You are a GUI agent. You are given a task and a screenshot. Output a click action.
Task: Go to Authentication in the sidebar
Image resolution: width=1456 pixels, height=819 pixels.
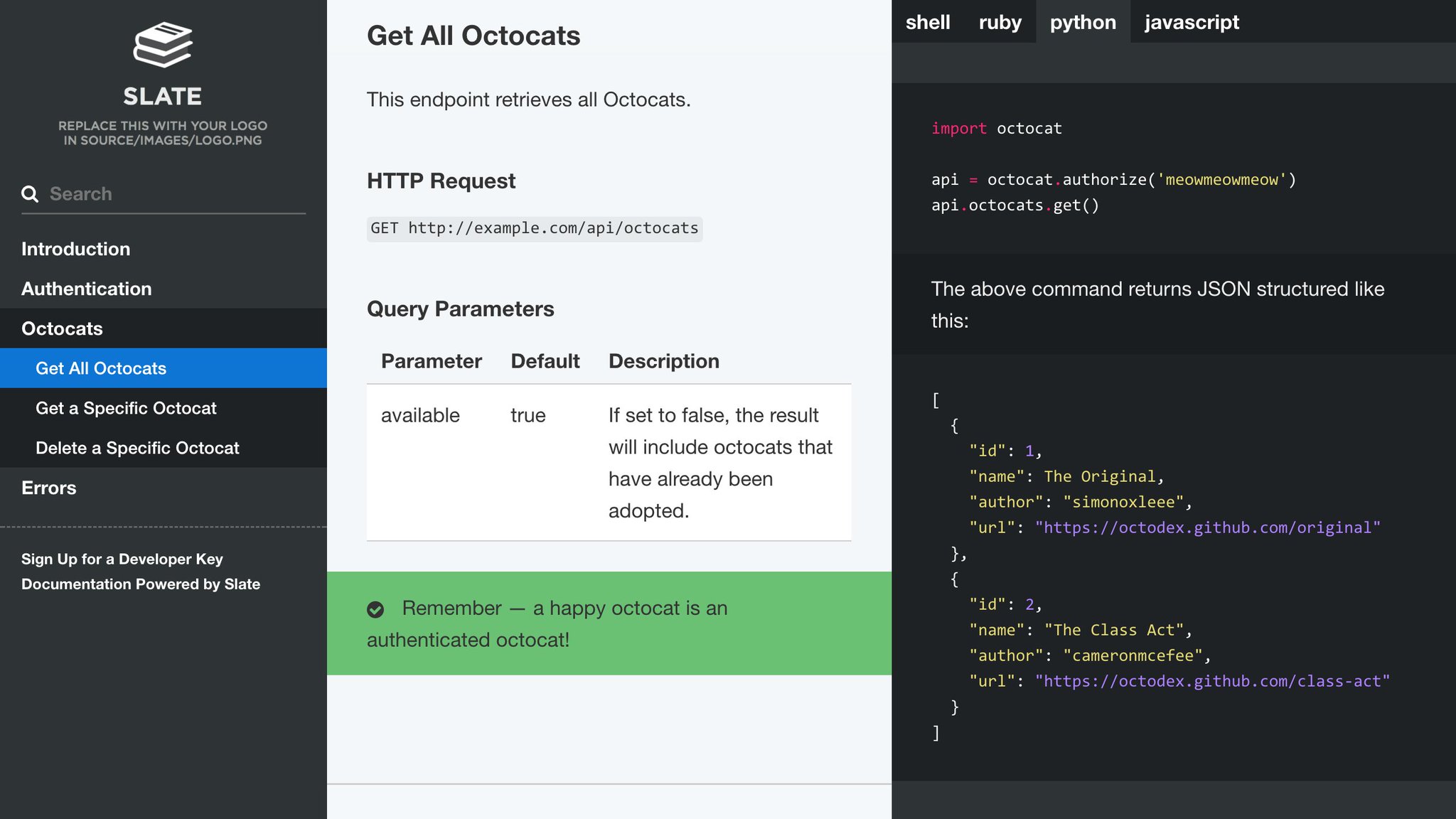pyautogui.click(x=87, y=289)
